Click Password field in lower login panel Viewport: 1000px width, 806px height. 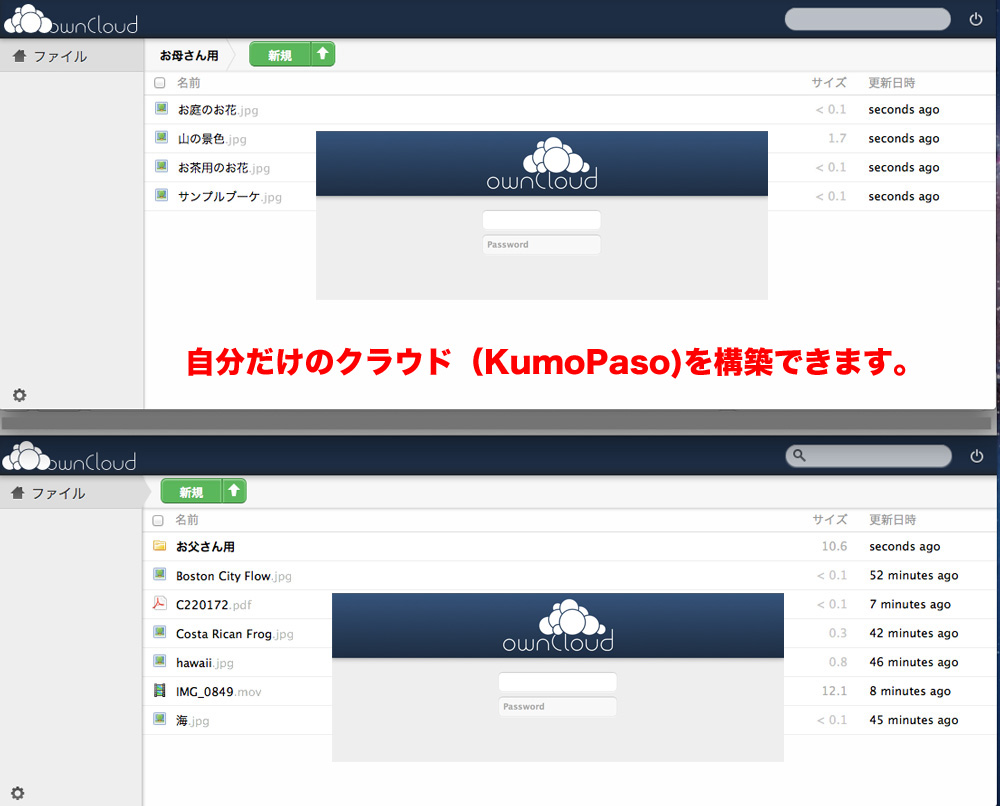tap(557, 707)
